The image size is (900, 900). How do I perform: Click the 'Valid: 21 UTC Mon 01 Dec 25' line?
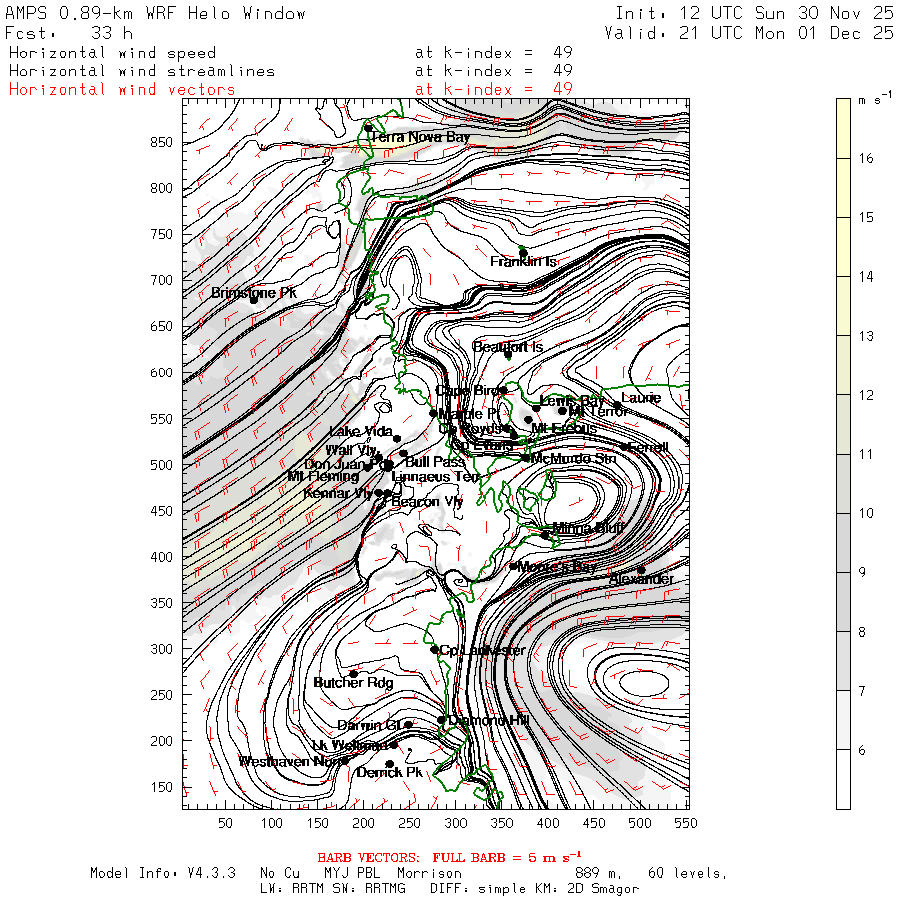click(749, 33)
